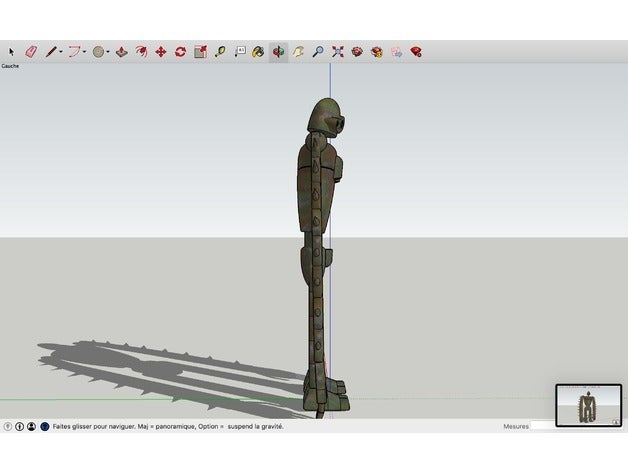
Task: Click the Mesures input field
Action: 542,426
